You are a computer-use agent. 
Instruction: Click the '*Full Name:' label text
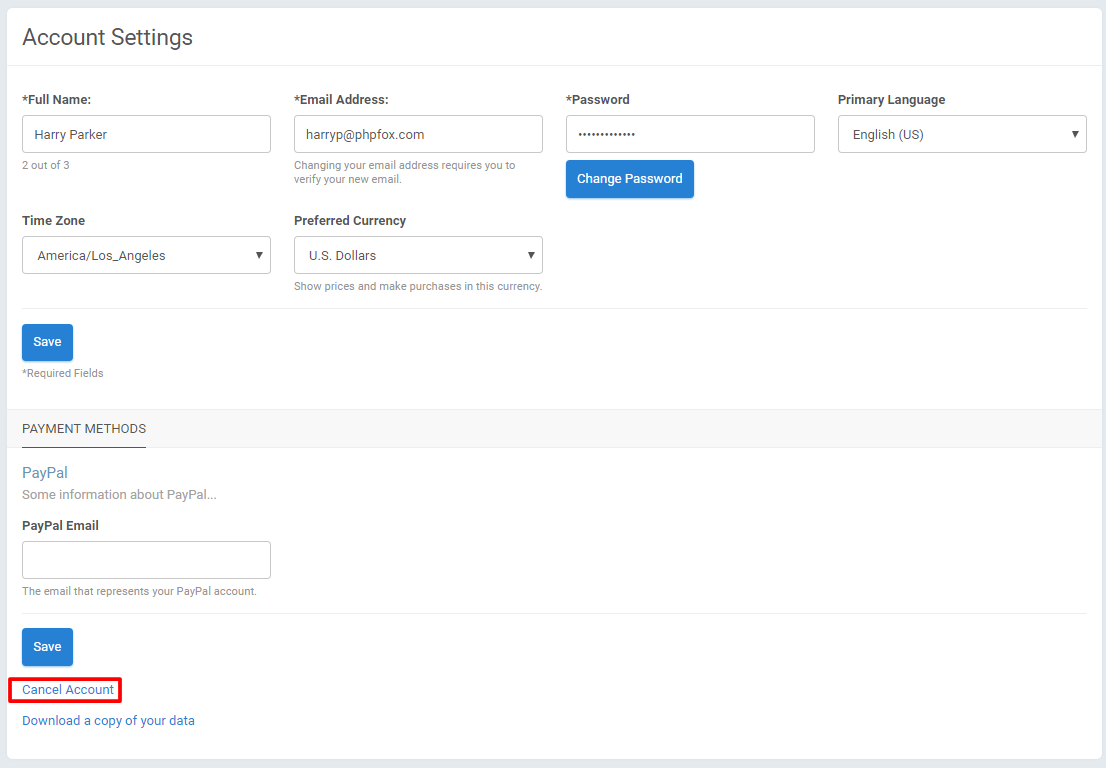57,100
